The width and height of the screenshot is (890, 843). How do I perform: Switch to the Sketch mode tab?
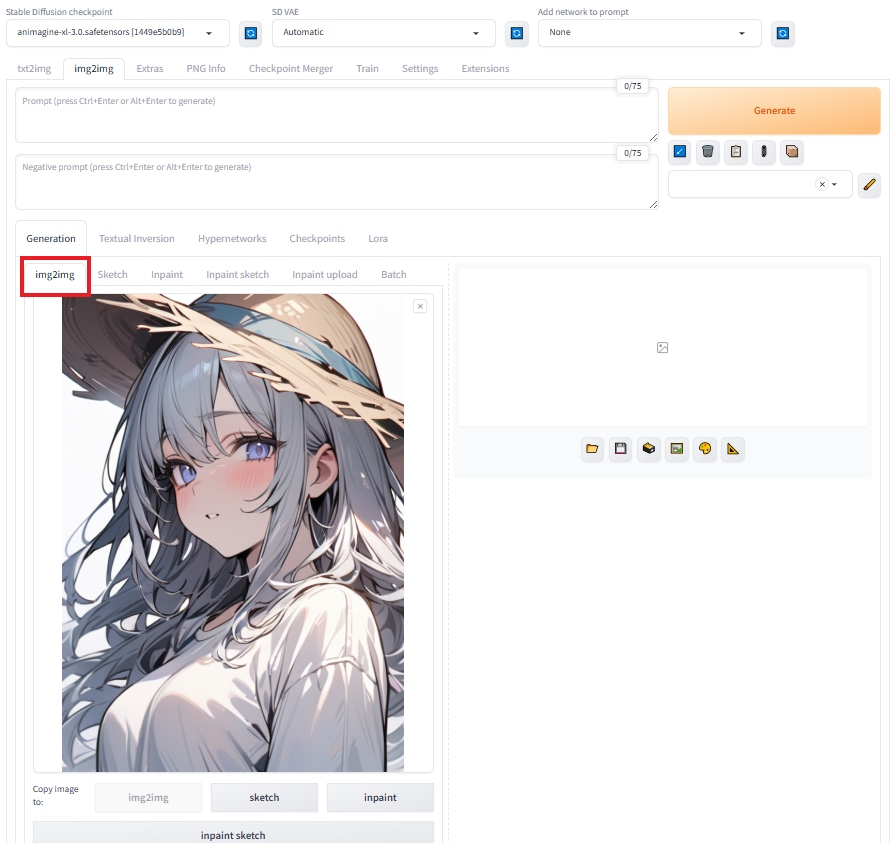112,275
